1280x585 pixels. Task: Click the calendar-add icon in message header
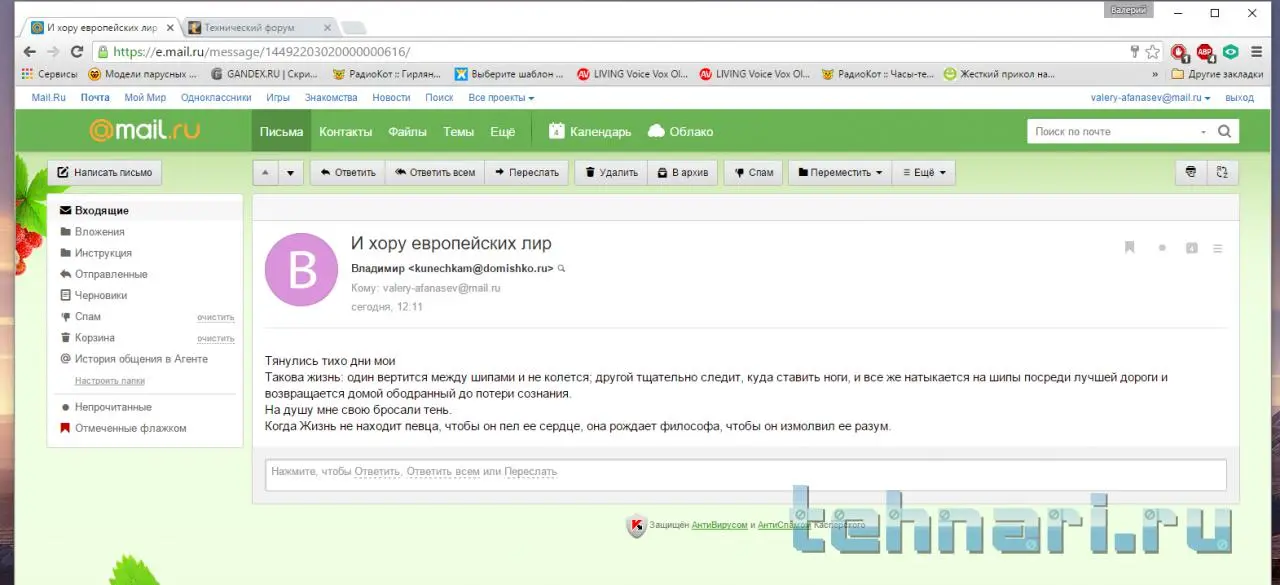pos(1192,248)
